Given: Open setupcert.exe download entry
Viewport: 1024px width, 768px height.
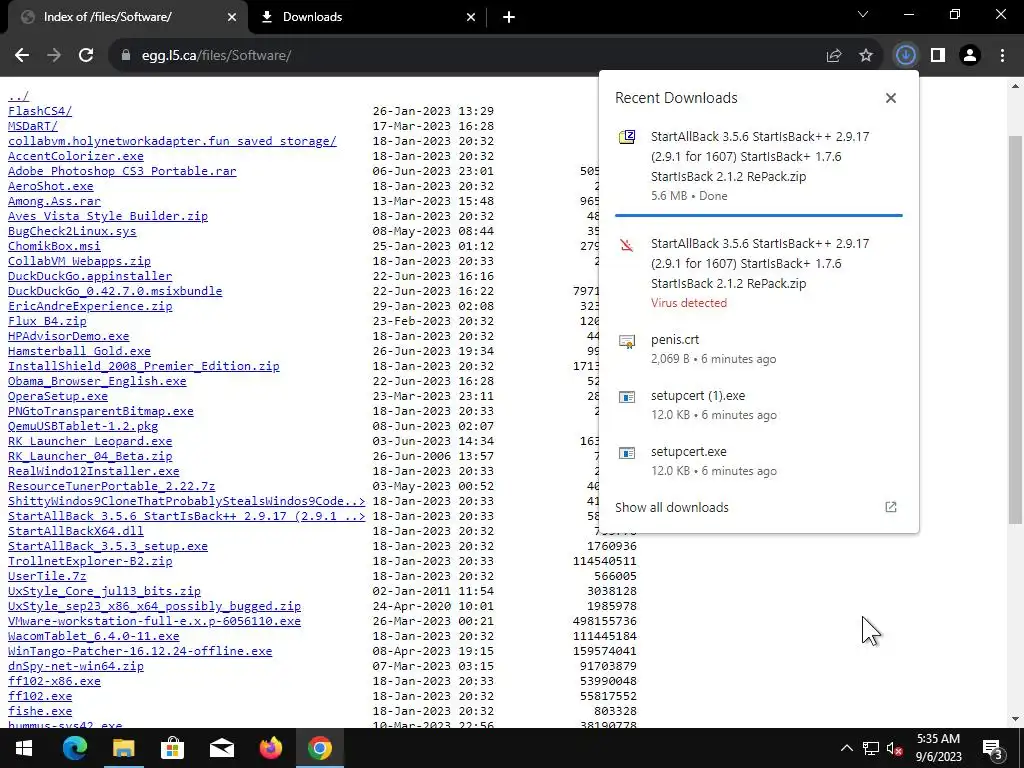Looking at the screenshot, I should pos(759,461).
